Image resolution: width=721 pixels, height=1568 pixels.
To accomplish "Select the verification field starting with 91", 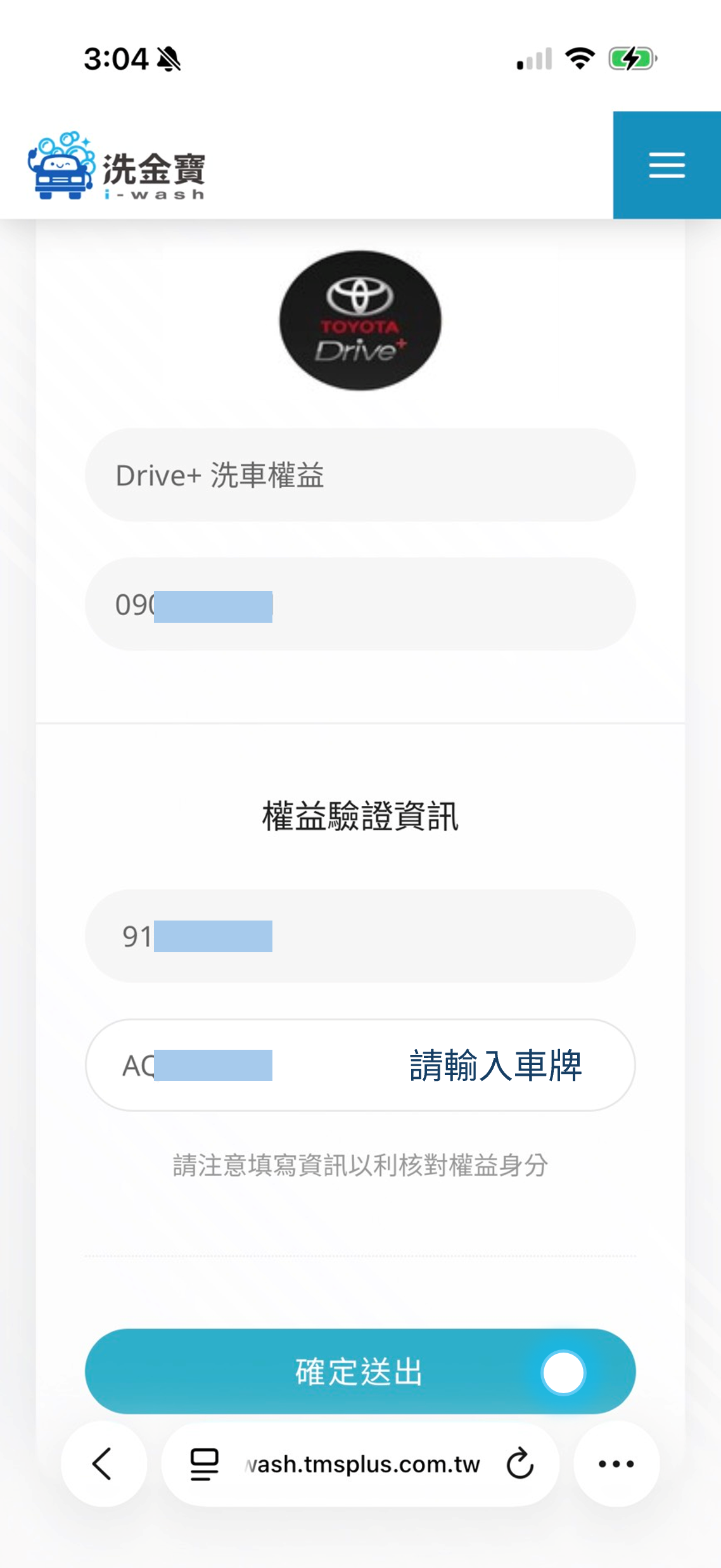I will point(360,936).
